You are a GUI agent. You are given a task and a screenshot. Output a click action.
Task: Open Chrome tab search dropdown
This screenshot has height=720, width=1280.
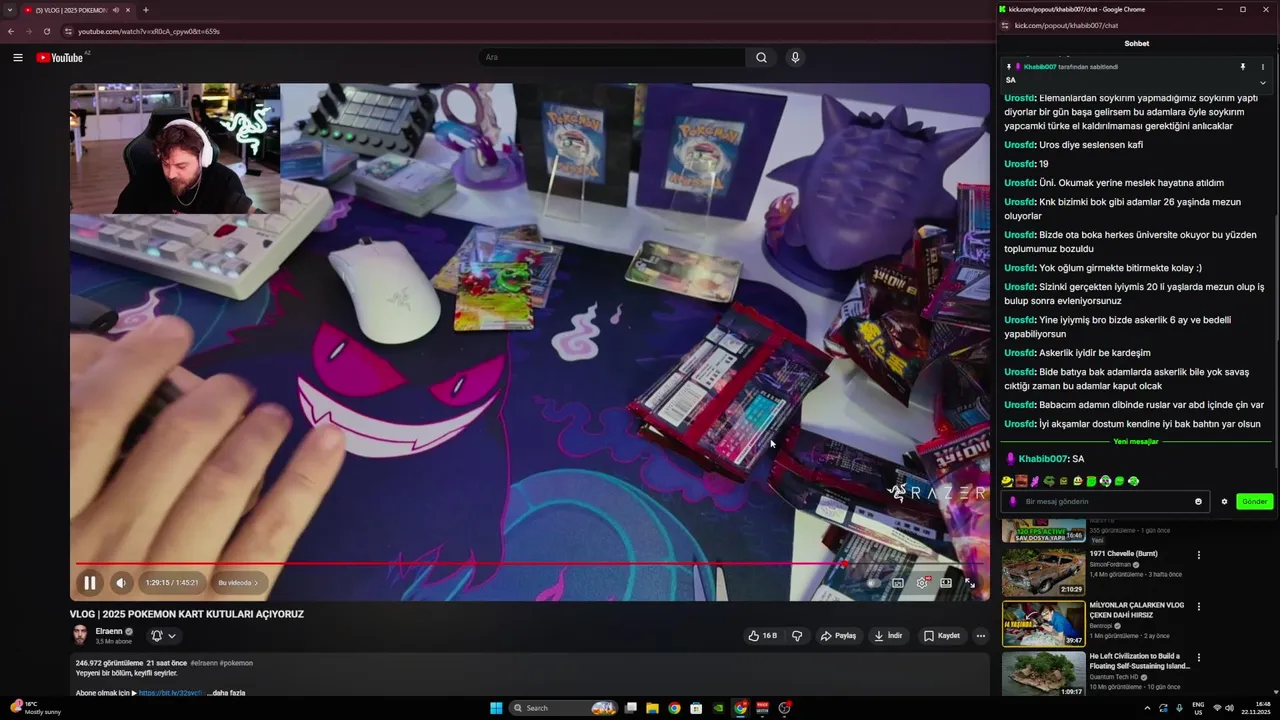(x=9, y=10)
